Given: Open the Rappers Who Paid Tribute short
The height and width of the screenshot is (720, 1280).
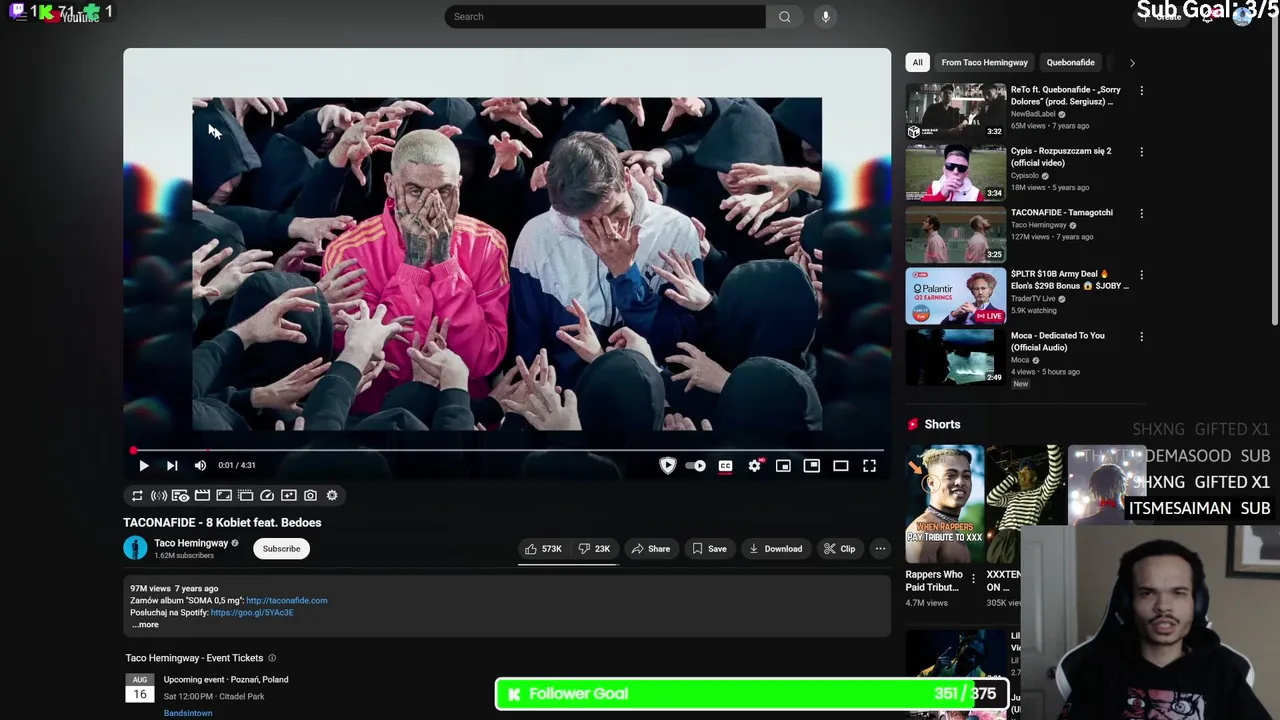Looking at the screenshot, I should (x=945, y=504).
